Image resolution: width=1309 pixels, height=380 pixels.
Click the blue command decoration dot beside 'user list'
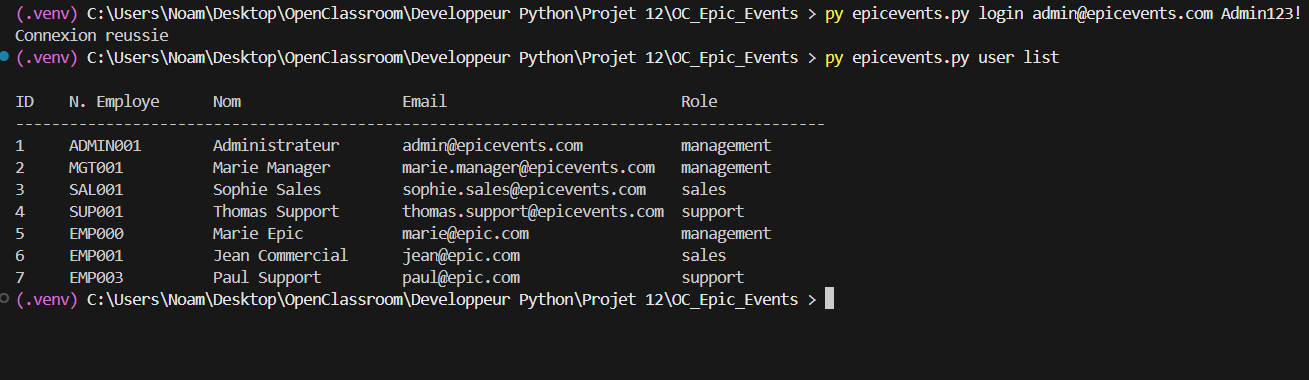point(5,58)
